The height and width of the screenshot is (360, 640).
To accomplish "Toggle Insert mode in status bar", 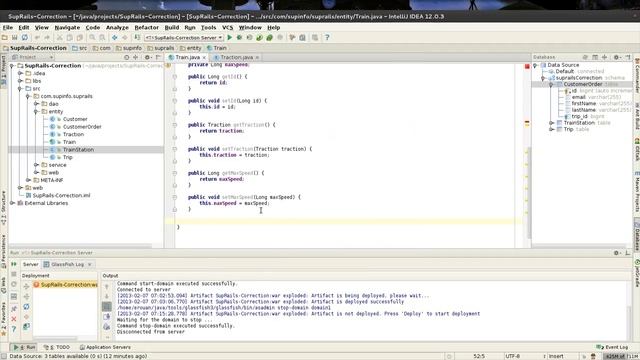I will (x=556, y=356).
